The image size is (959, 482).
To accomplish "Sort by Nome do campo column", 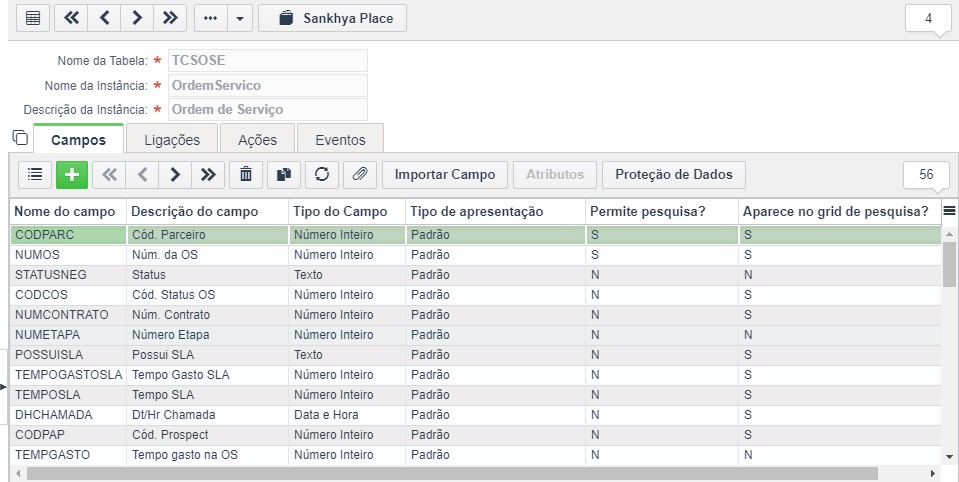I will tap(68, 212).
